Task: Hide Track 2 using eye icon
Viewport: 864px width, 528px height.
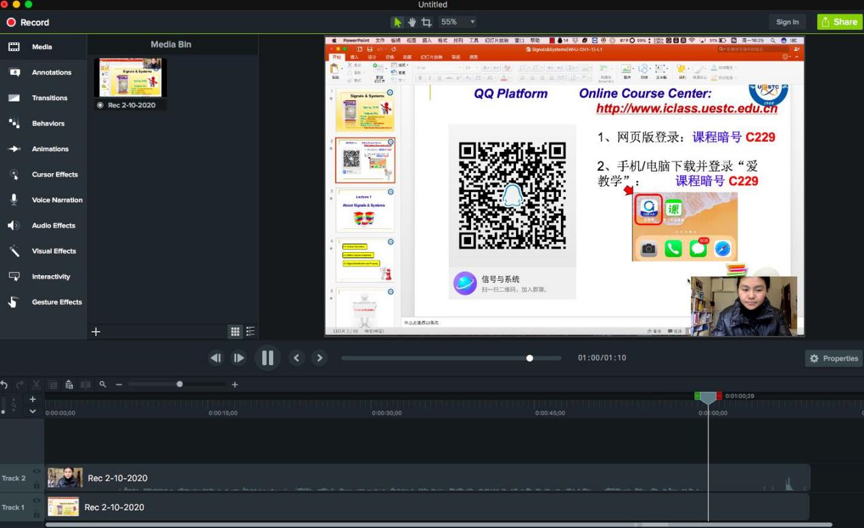Action: pyautogui.click(x=37, y=472)
